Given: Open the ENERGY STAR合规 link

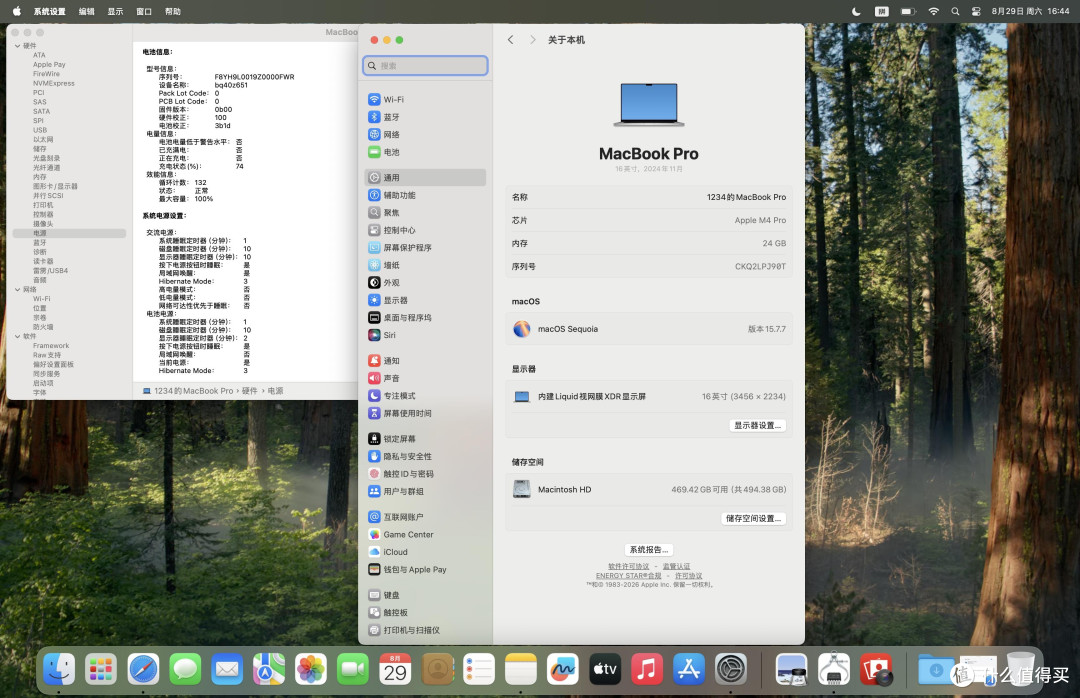Looking at the screenshot, I should (x=629, y=576).
